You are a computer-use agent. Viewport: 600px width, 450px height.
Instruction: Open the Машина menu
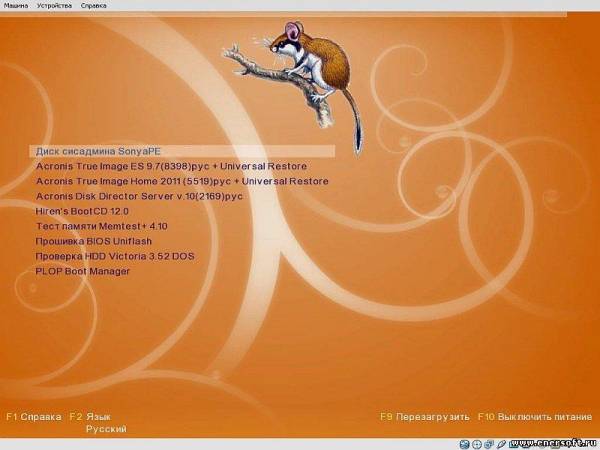tap(16, 5)
